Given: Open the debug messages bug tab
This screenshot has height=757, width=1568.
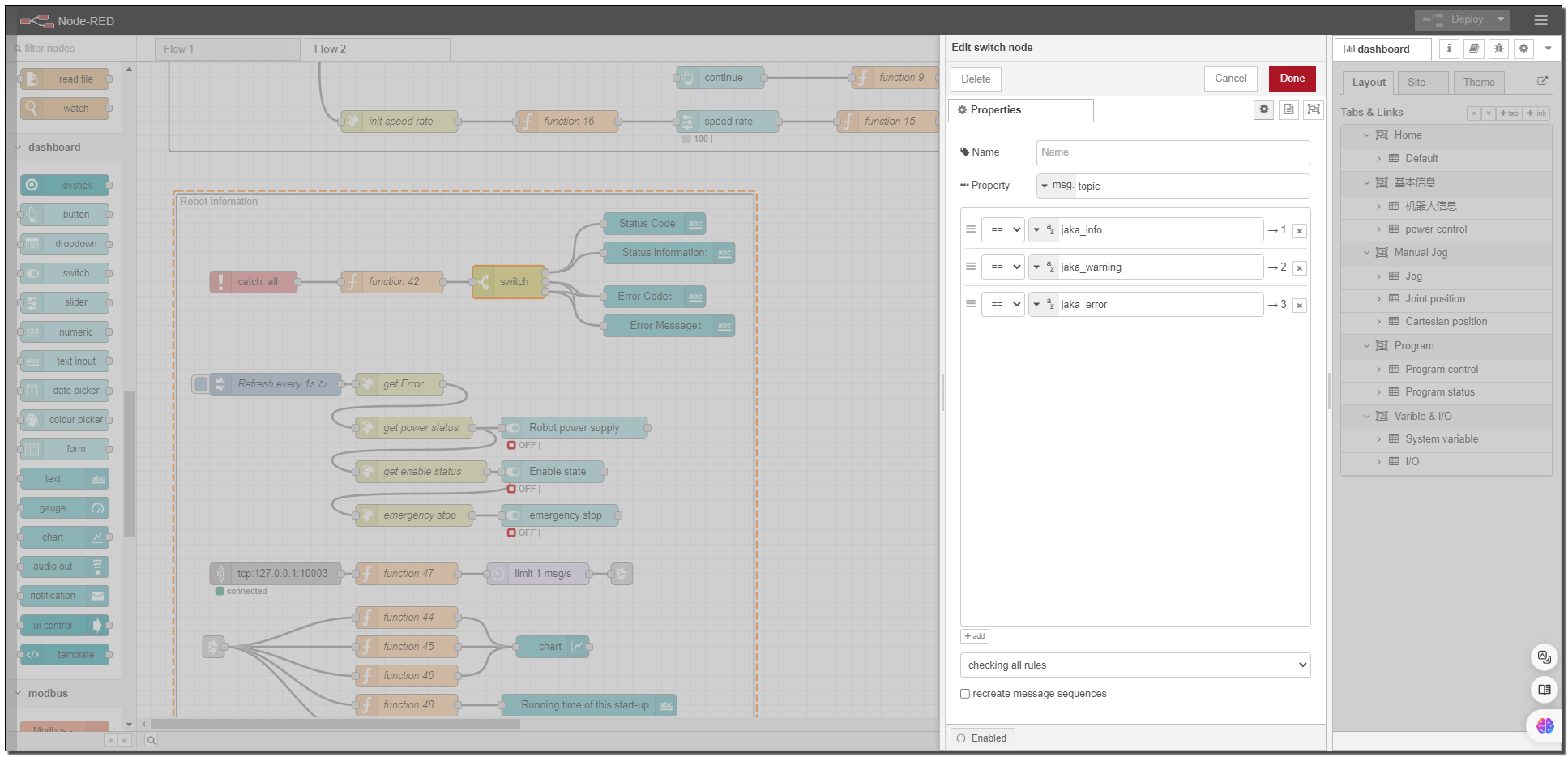Looking at the screenshot, I should pyautogui.click(x=1499, y=49).
